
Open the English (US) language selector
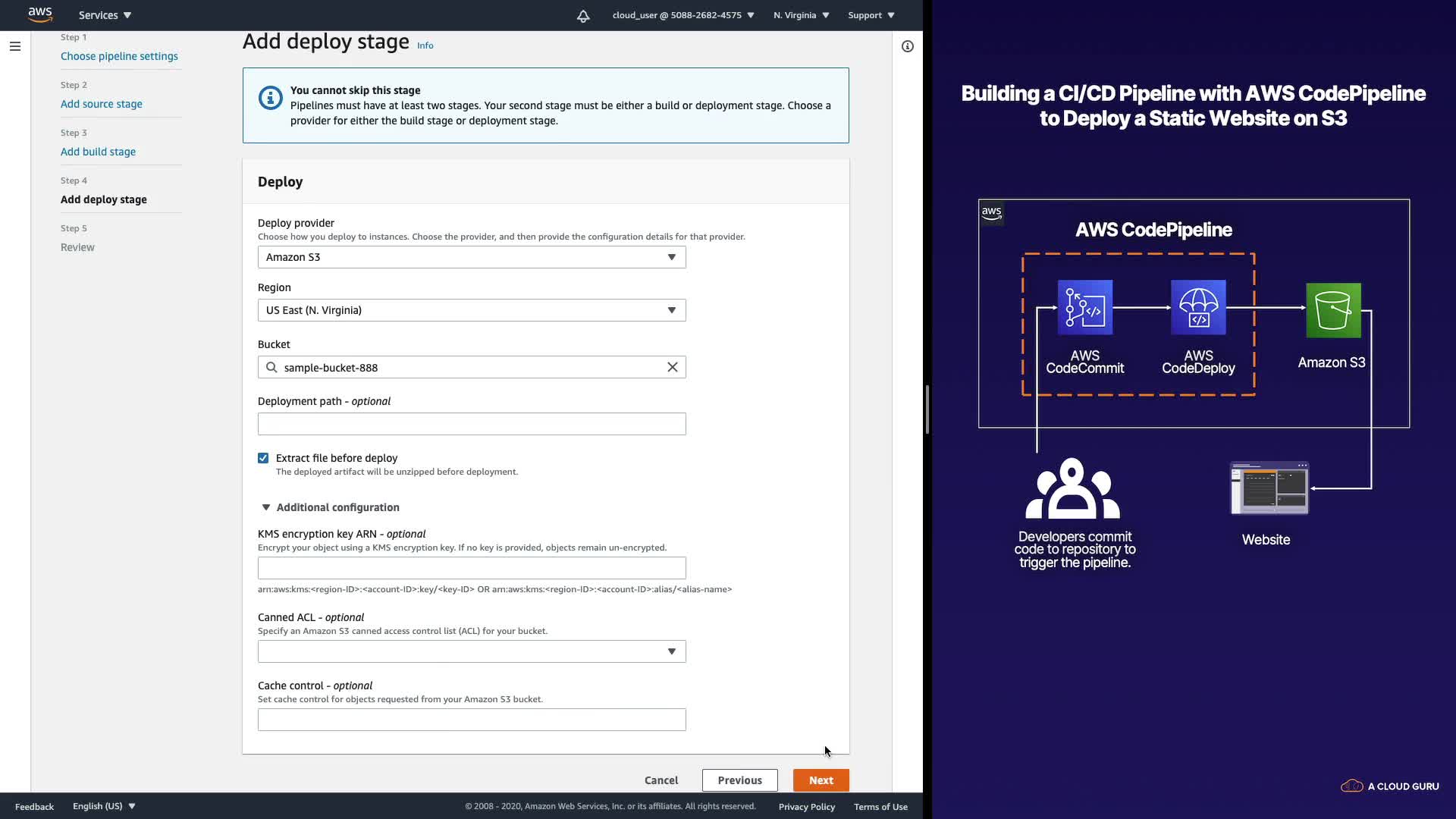(x=104, y=806)
